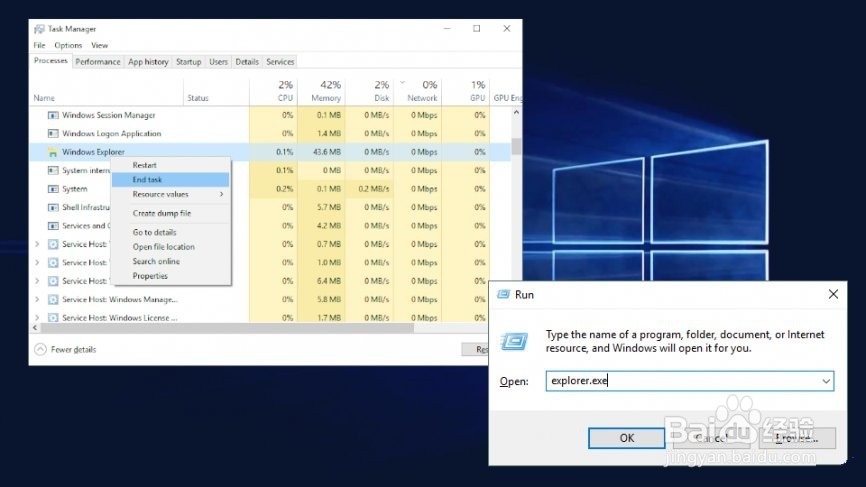Switch to the Startup tab
Screen dimensions: 866x487
coord(188,62)
